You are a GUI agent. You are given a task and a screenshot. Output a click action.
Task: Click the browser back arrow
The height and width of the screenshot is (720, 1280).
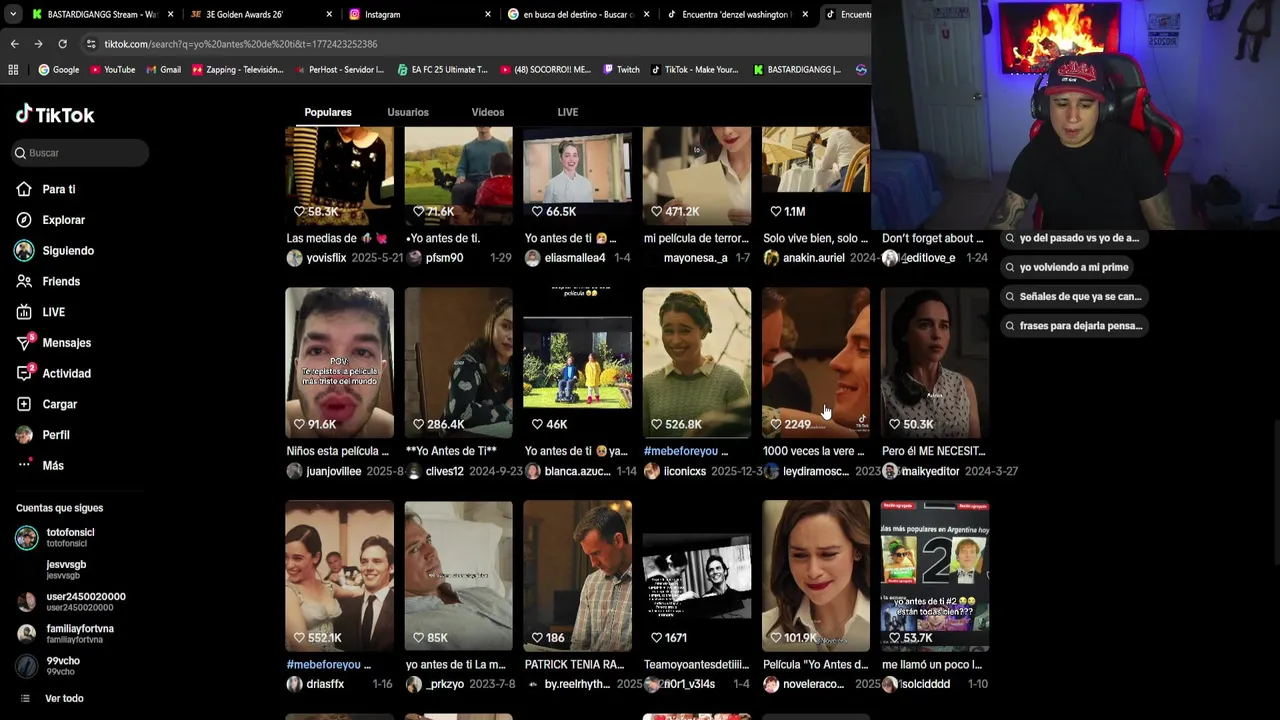click(x=14, y=44)
